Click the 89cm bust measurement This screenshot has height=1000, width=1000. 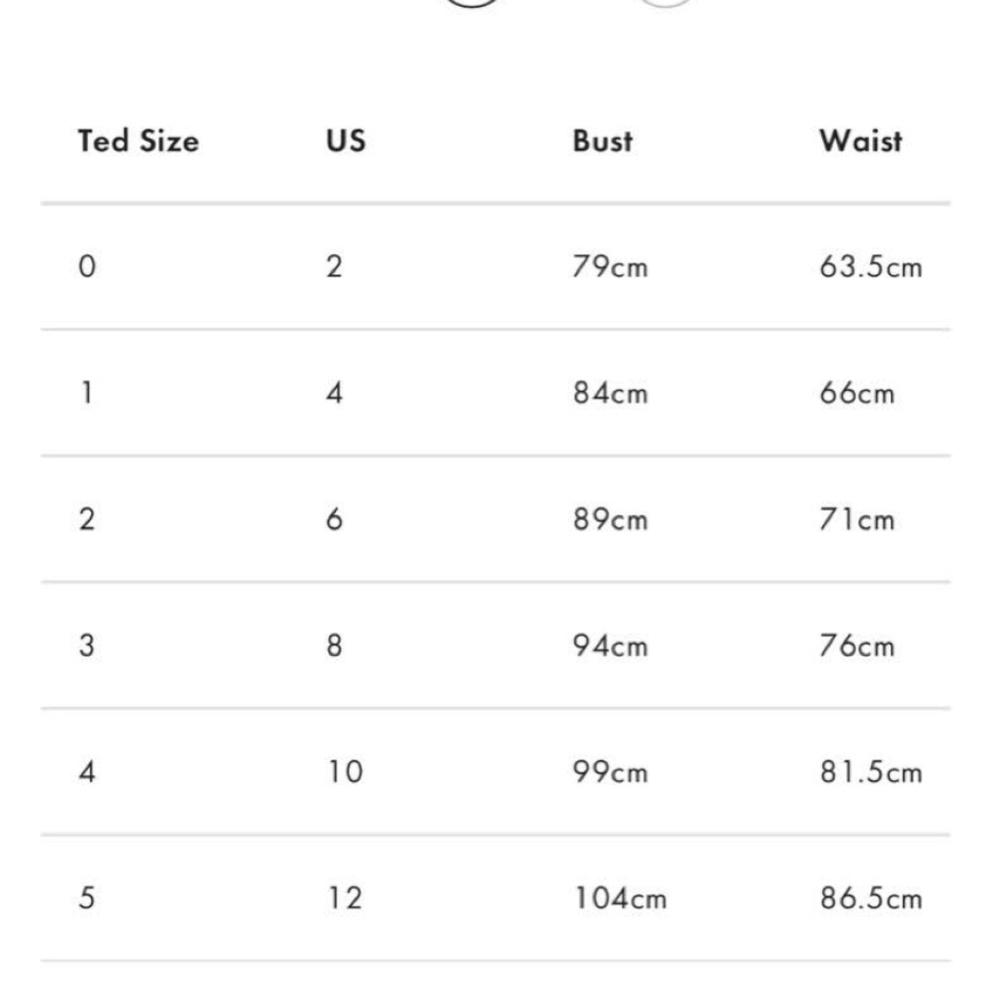[610, 519]
